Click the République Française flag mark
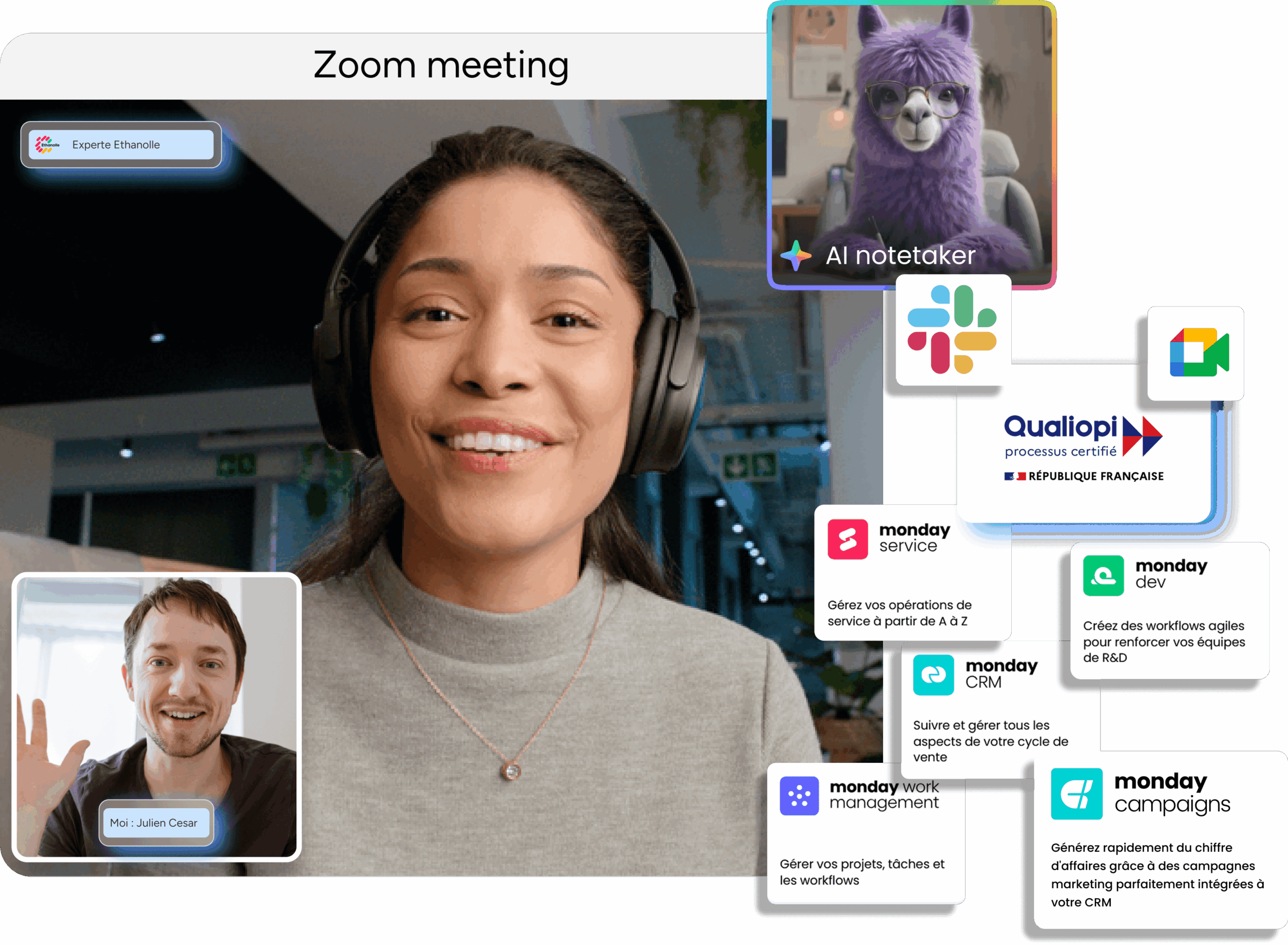The image size is (1288, 945). point(1015,476)
